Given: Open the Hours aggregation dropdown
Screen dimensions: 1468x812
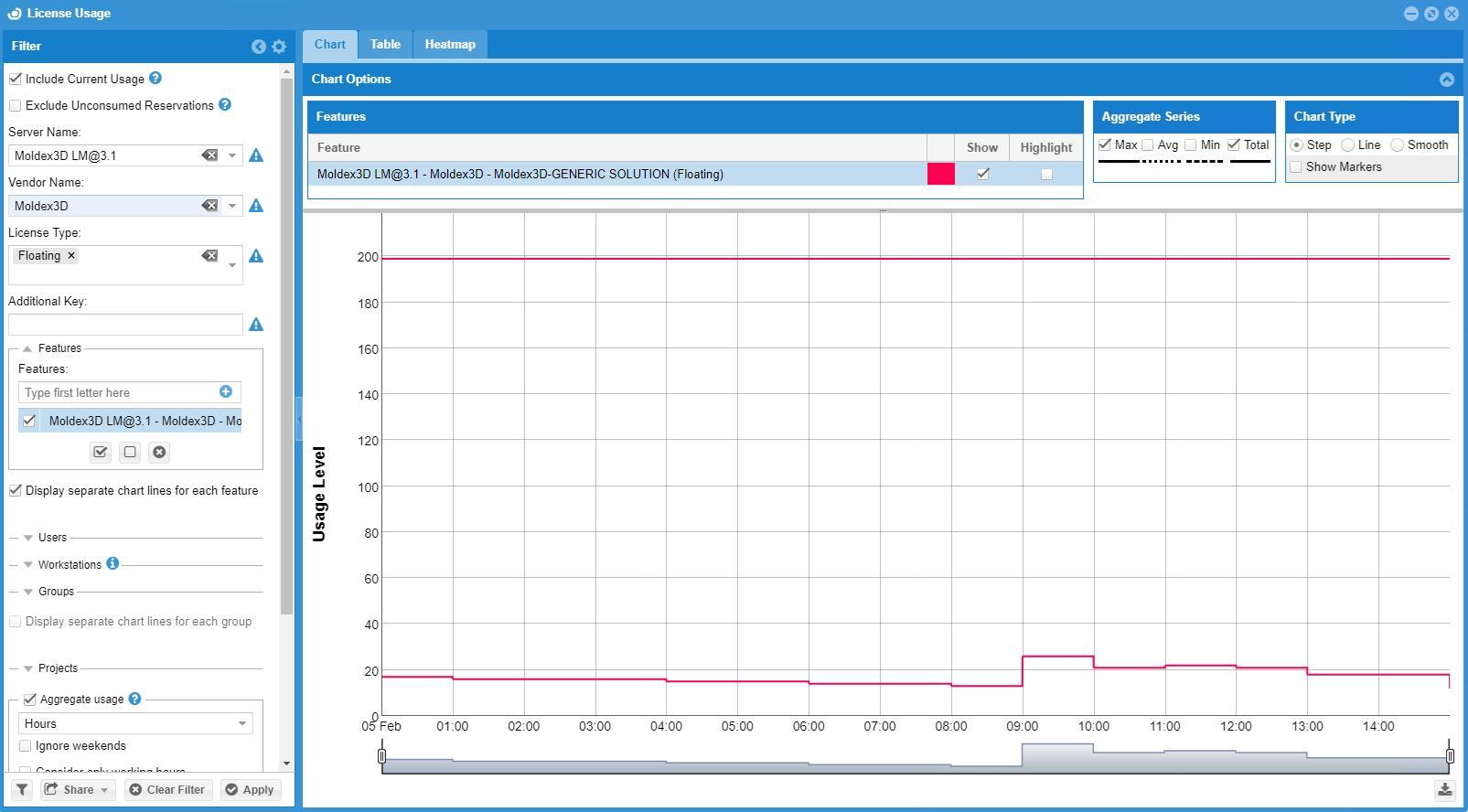Looking at the screenshot, I should tap(242, 723).
